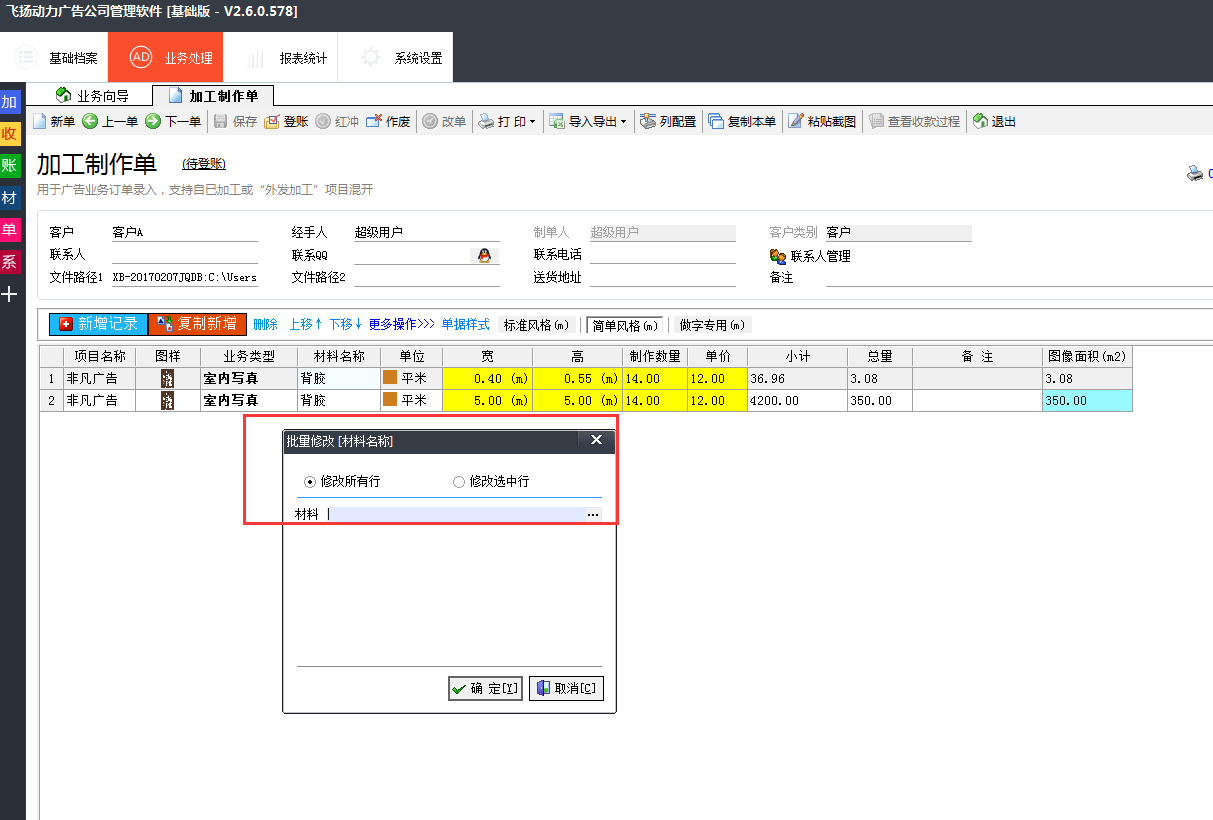Click the QQ penguin icon
The height and width of the screenshot is (820, 1213).
point(485,256)
